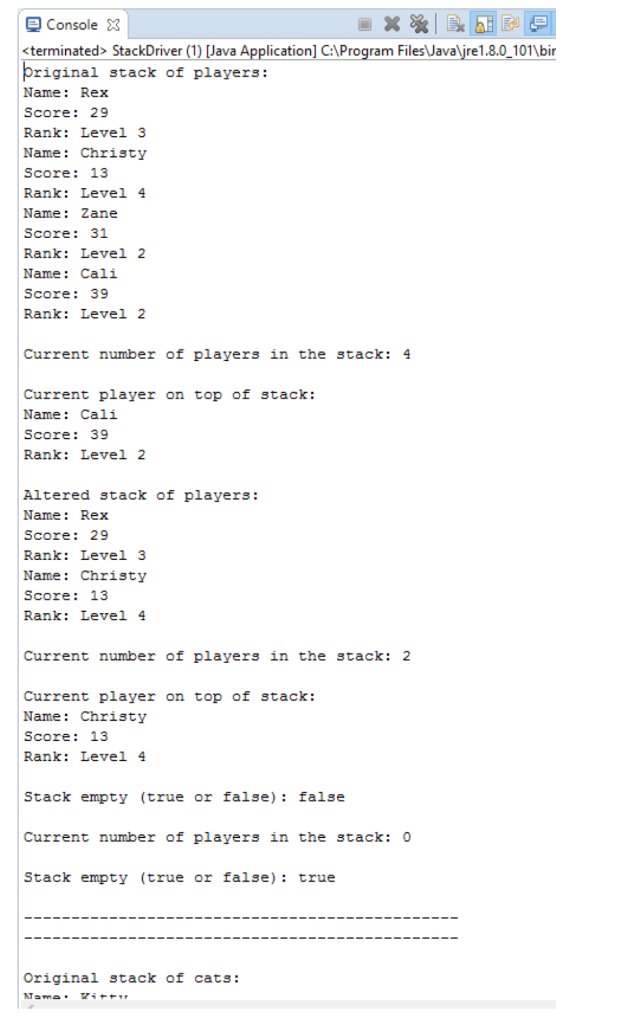Remove the launch with the single X icon
Viewport: 629px width, 1024px height.
click(392, 25)
